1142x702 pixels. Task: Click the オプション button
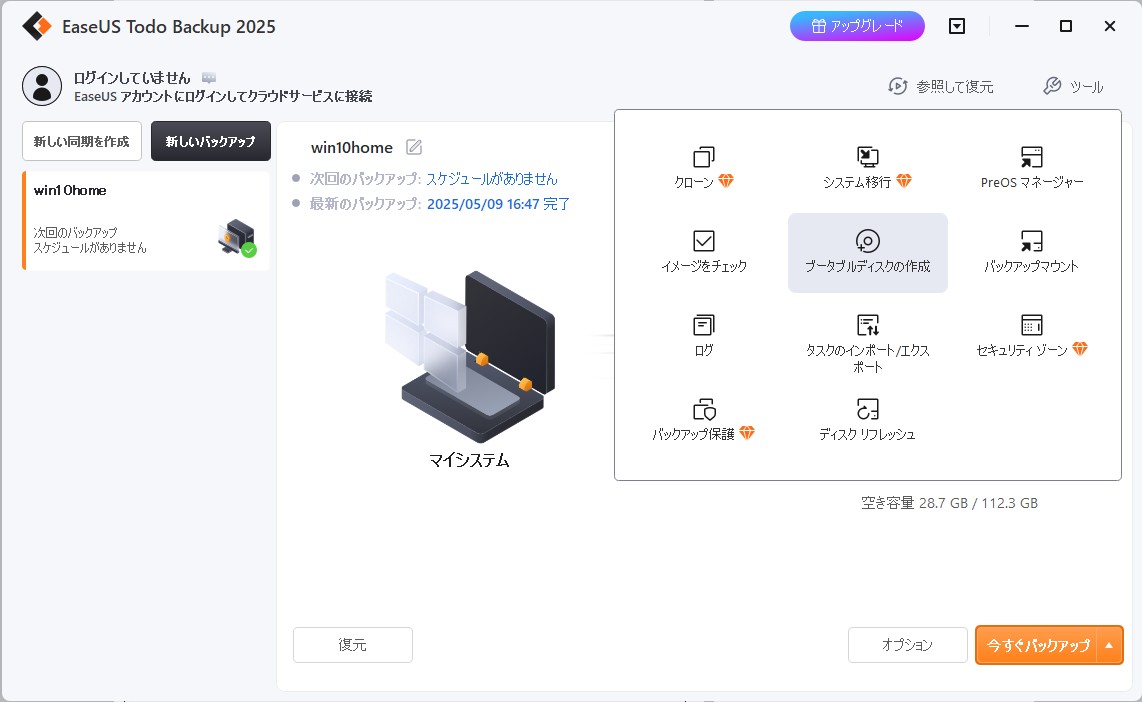pos(907,645)
